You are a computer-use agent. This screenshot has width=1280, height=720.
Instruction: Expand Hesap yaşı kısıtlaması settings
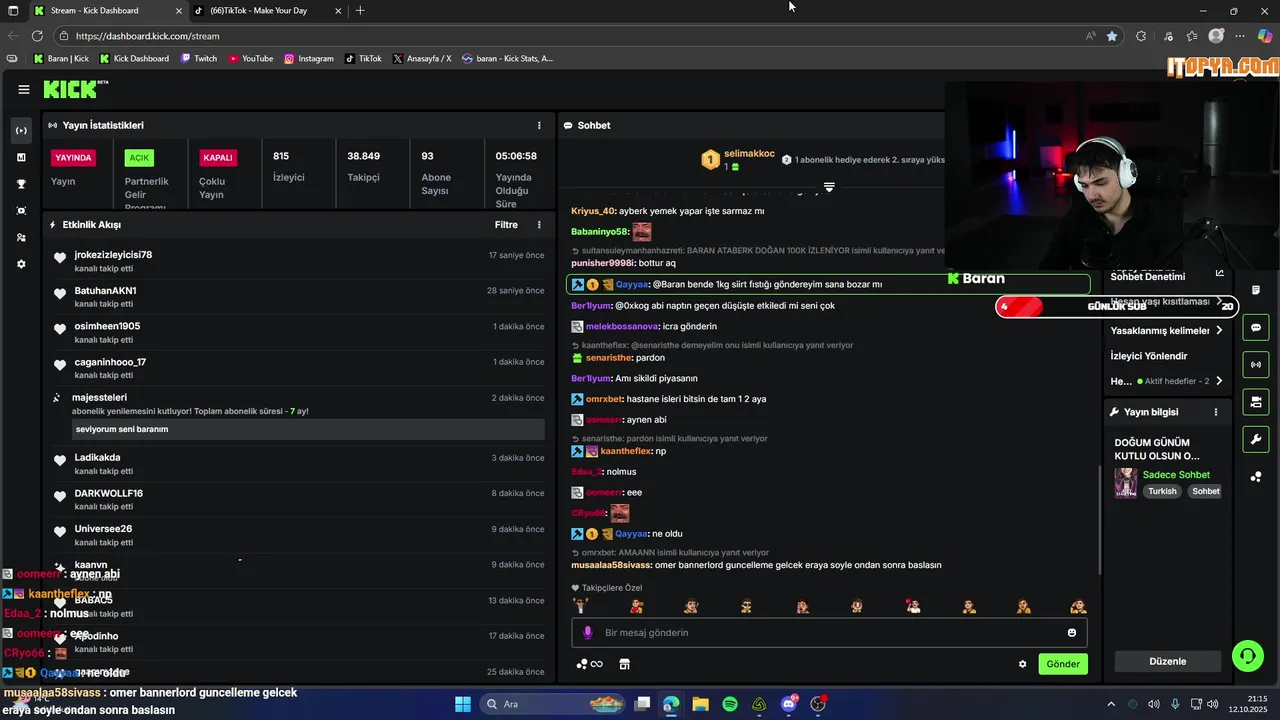point(1166,302)
